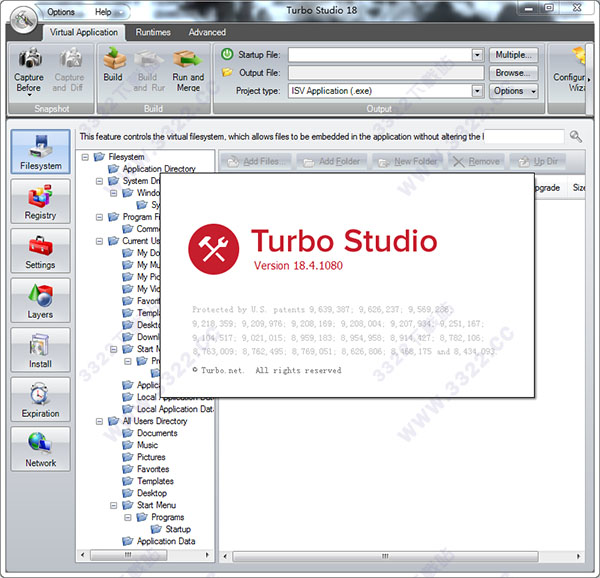Click the Remove toolbar button
Screen dimensions: 600x578
pyautogui.click(x=476, y=161)
